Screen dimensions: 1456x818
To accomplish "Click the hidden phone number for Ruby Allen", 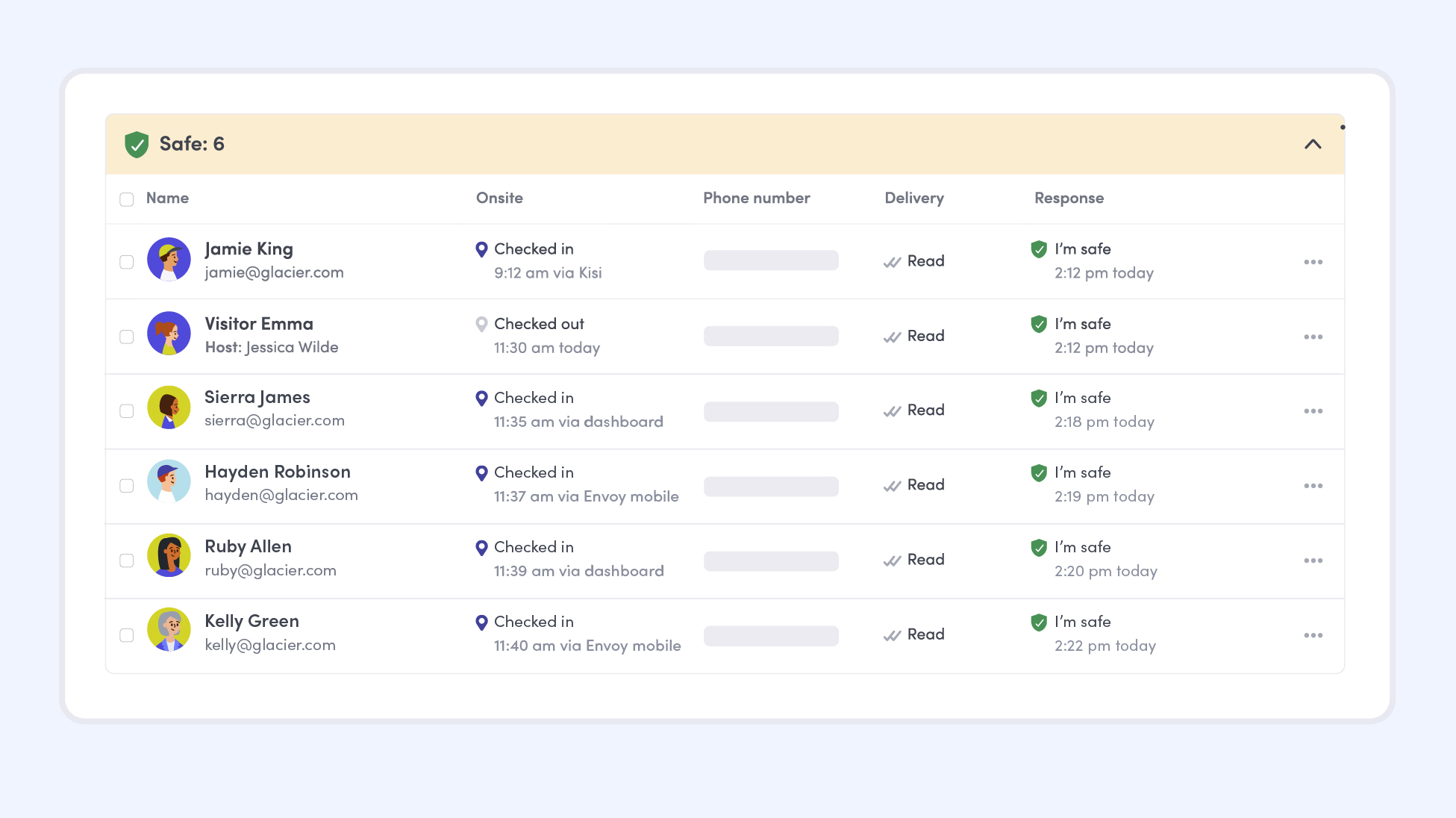I will [770, 561].
